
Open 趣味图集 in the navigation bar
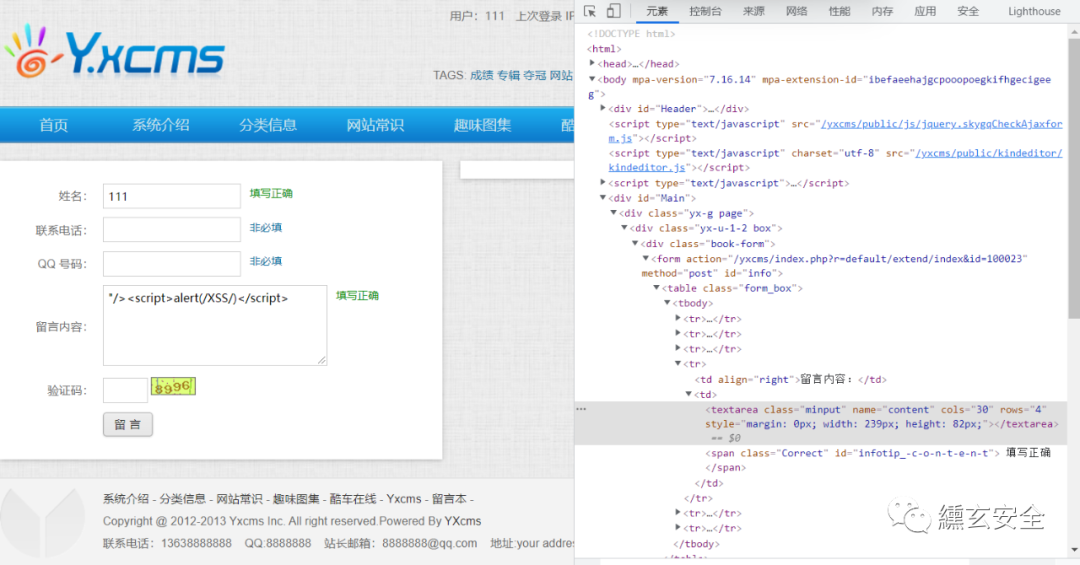coord(482,125)
